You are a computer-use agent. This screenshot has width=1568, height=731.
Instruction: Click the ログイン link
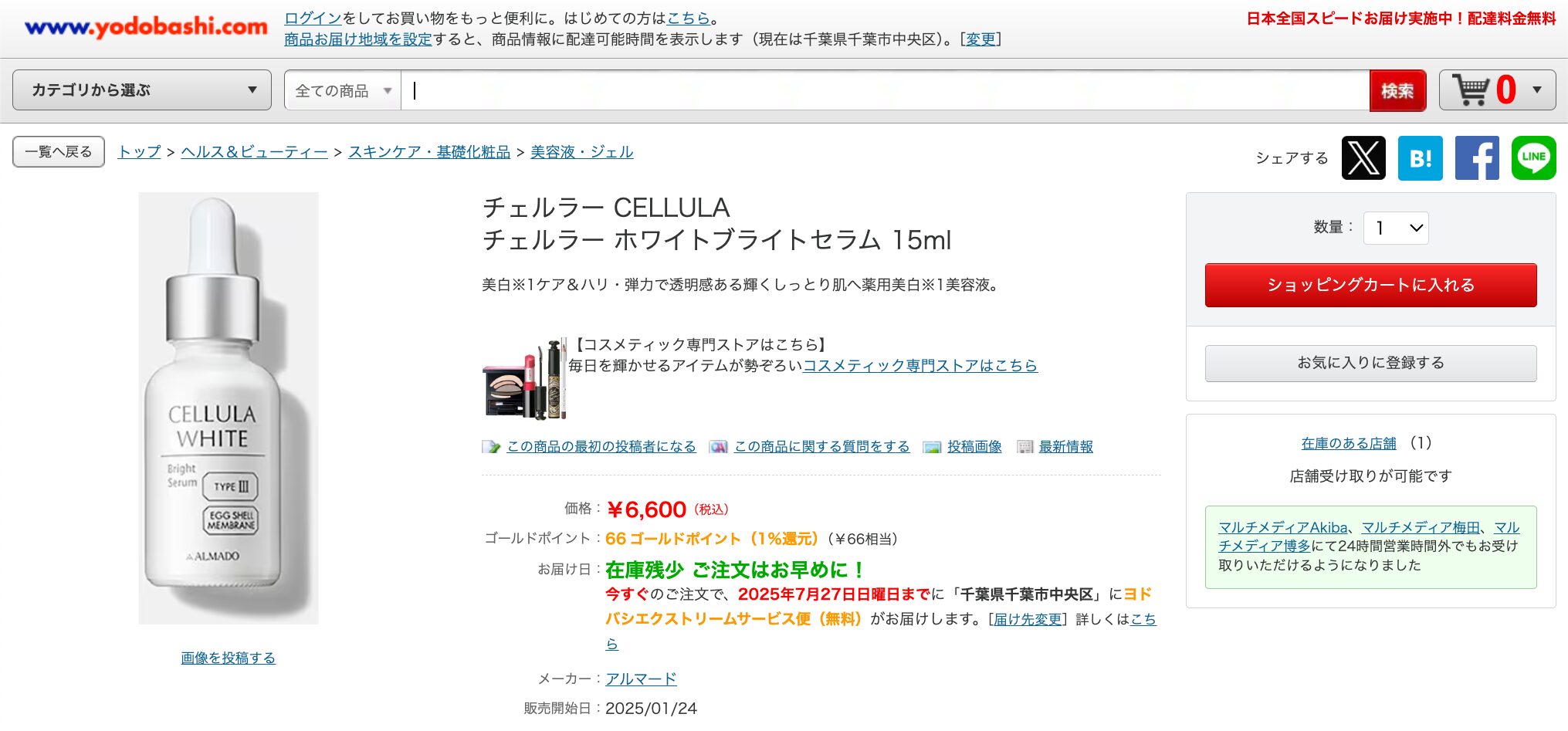click(x=313, y=18)
